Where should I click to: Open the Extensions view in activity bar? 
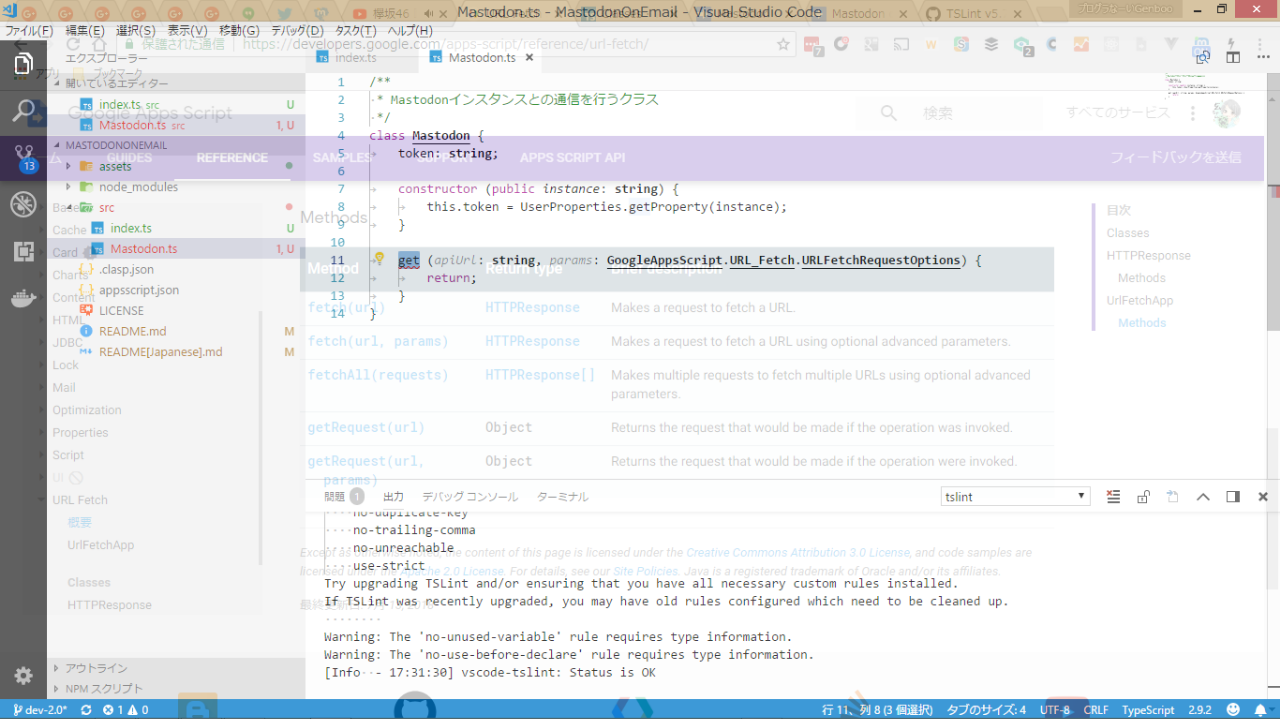[23, 252]
